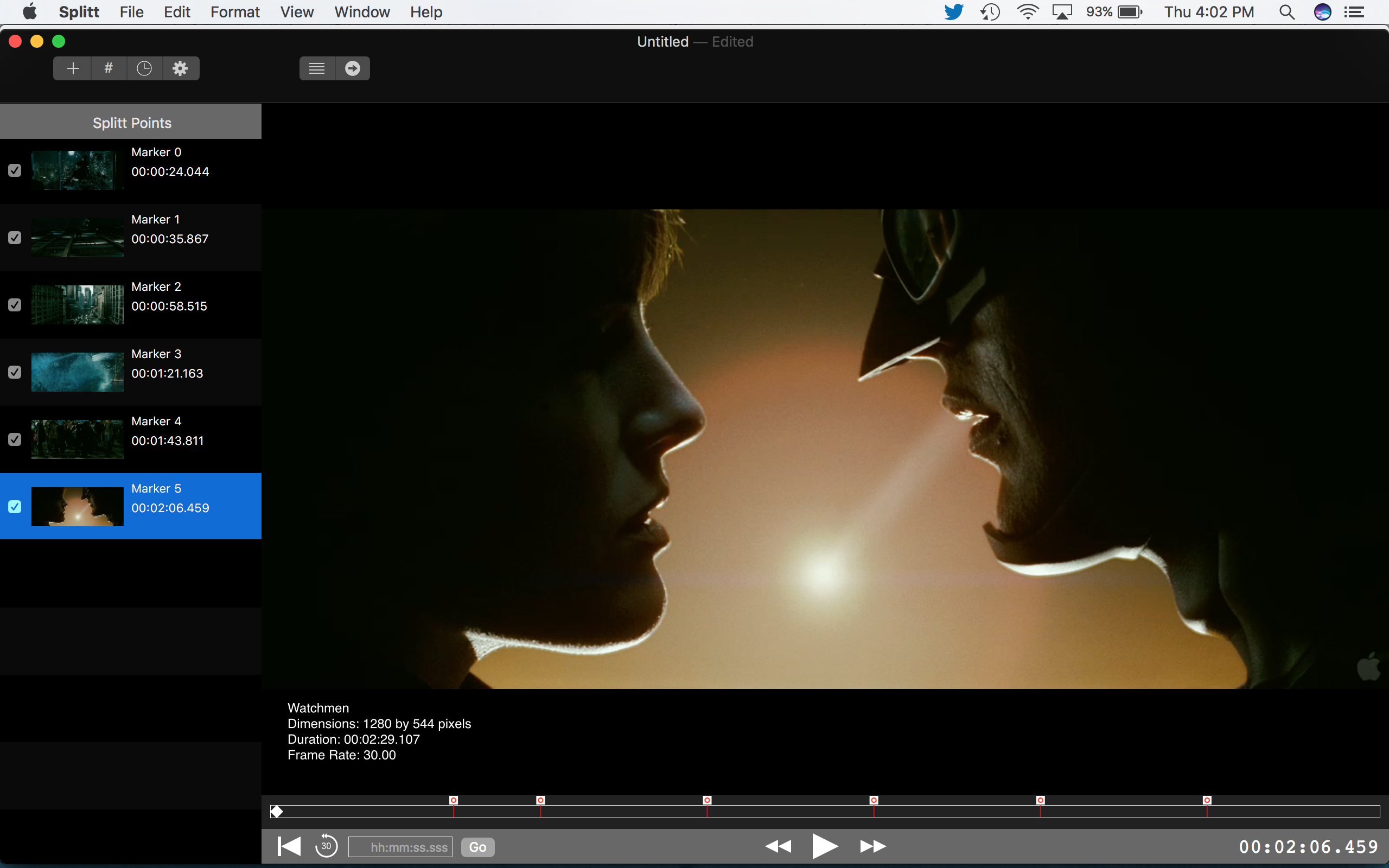Open settings with the gear toolbar button

point(180,68)
